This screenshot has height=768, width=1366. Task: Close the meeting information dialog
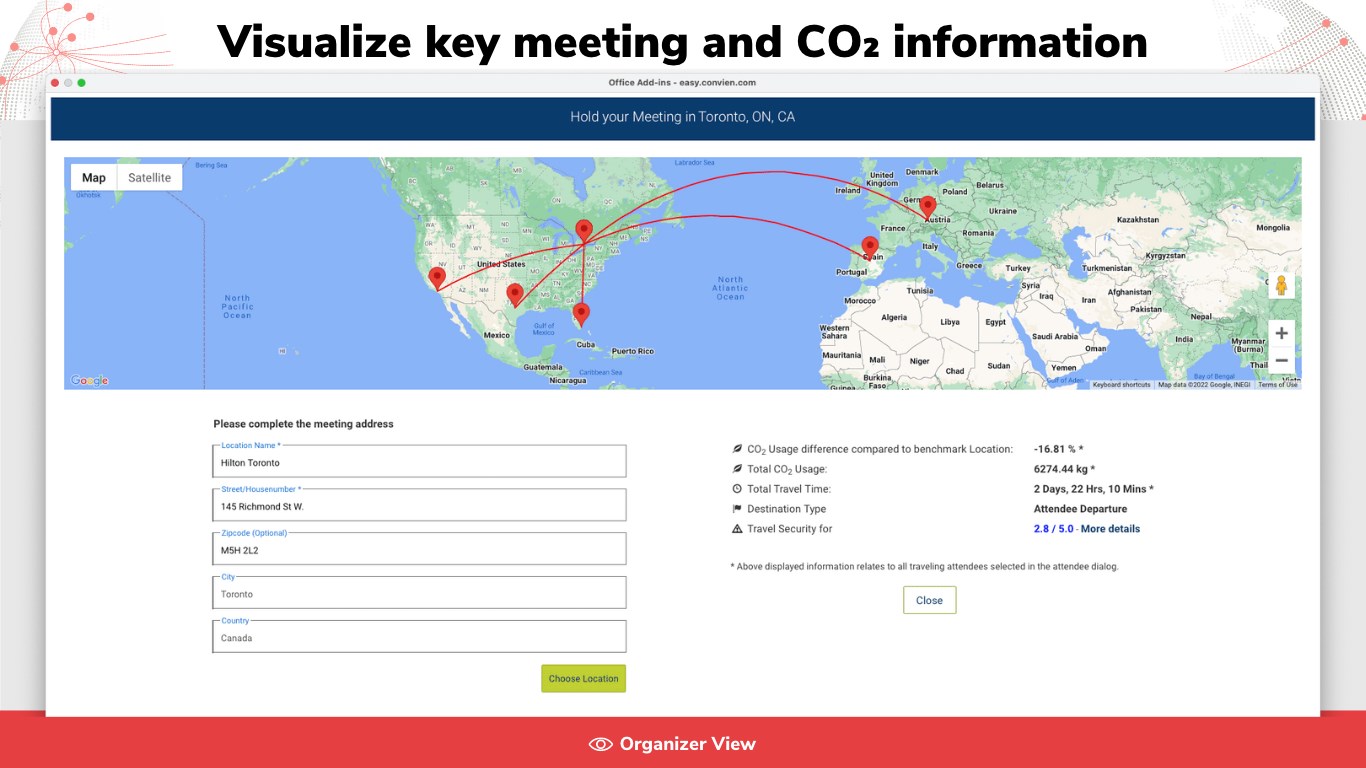click(x=929, y=600)
